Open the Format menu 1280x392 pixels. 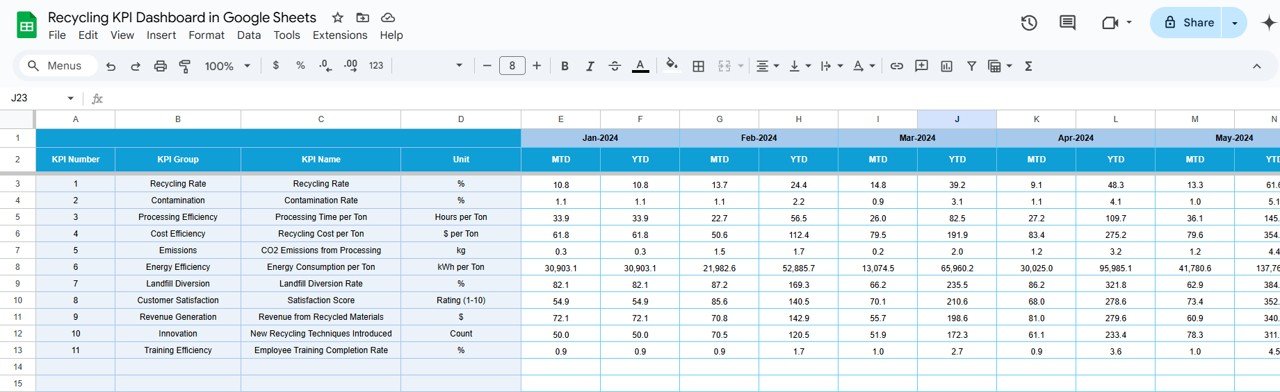[206, 35]
